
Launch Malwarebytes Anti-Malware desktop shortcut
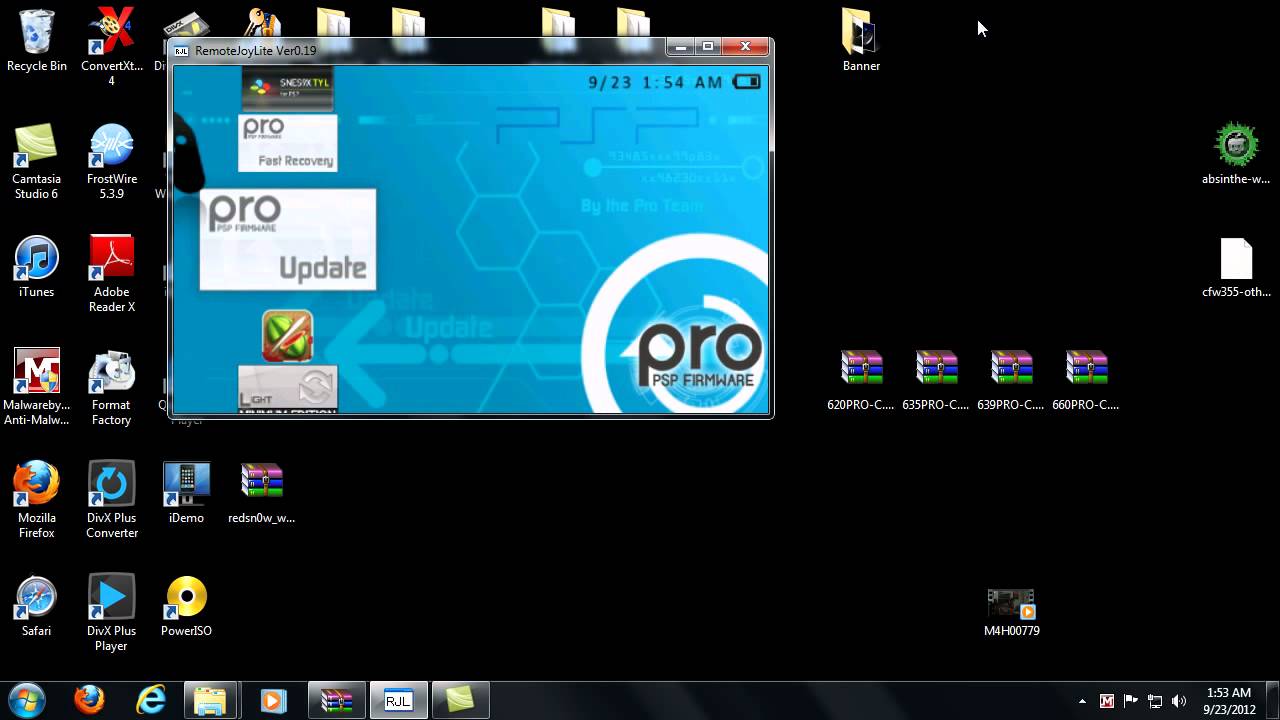click(36, 388)
